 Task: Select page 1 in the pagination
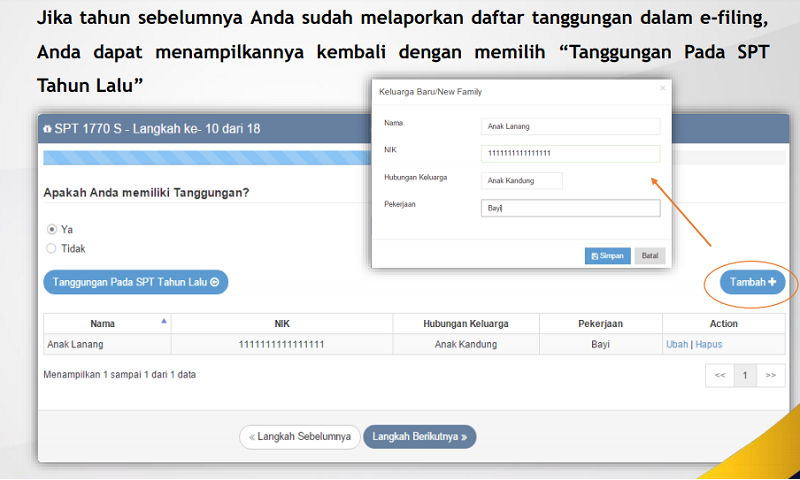(x=745, y=375)
